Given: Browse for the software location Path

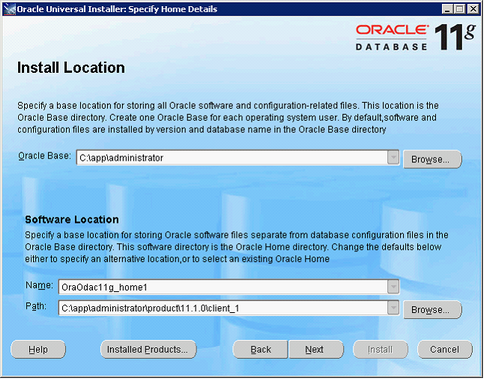Looking at the screenshot, I should 432,310.
